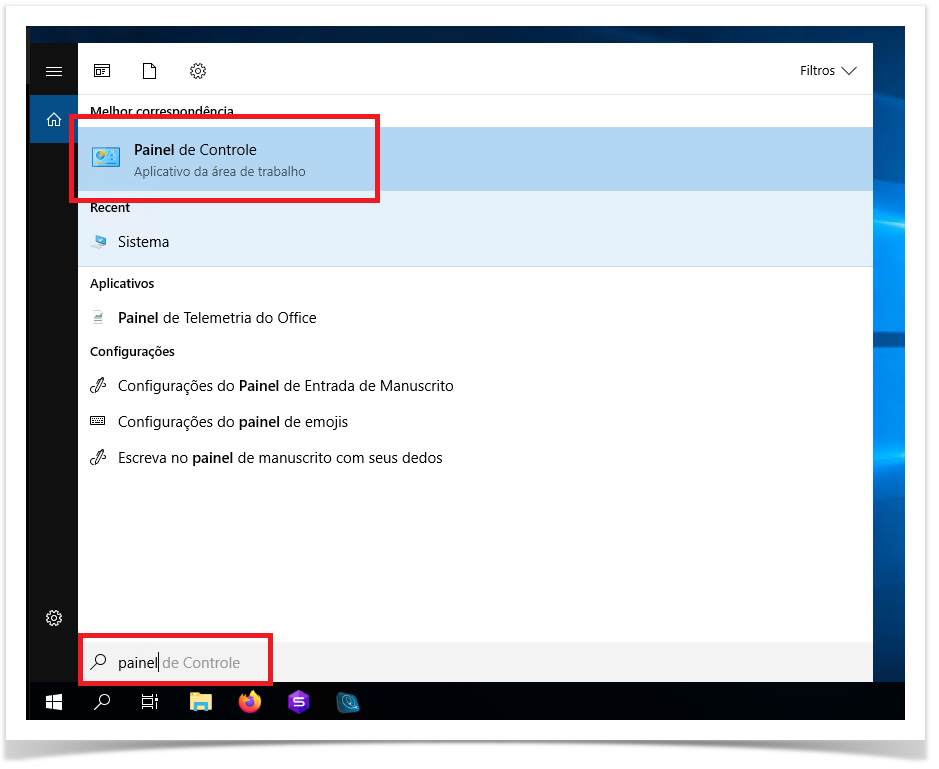Open the hamburger menu in search panel
Viewport: 939px width, 769px height.
[54, 71]
